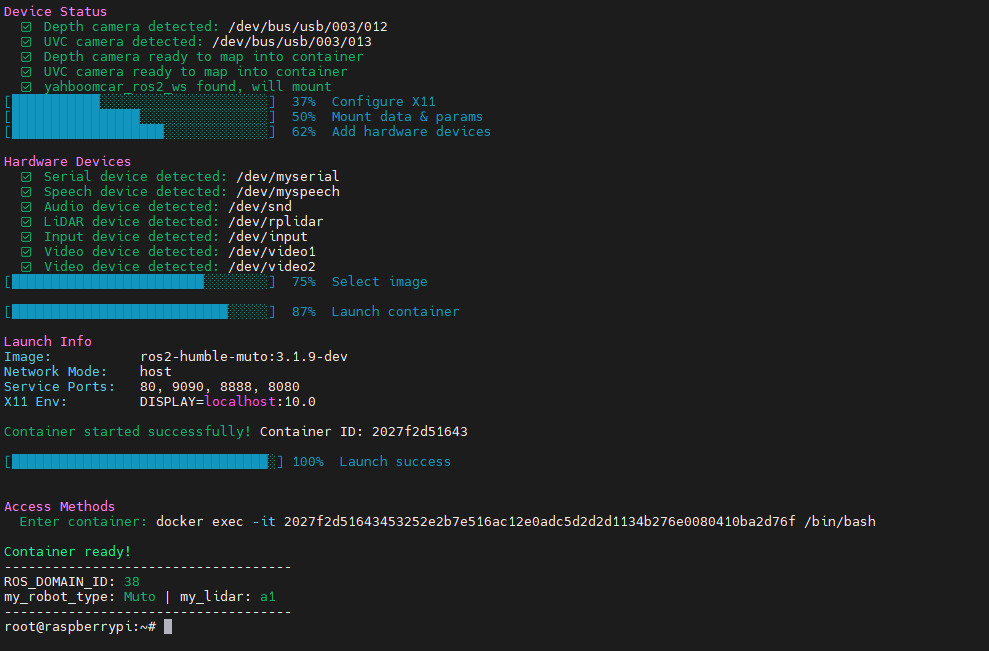Select the ROS_DOMAIN_ID value "38"

(x=132, y=582)
